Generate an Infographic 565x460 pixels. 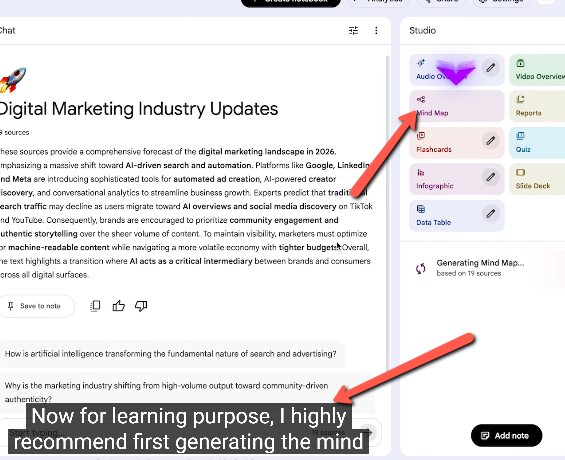click(x=457, y=179)
